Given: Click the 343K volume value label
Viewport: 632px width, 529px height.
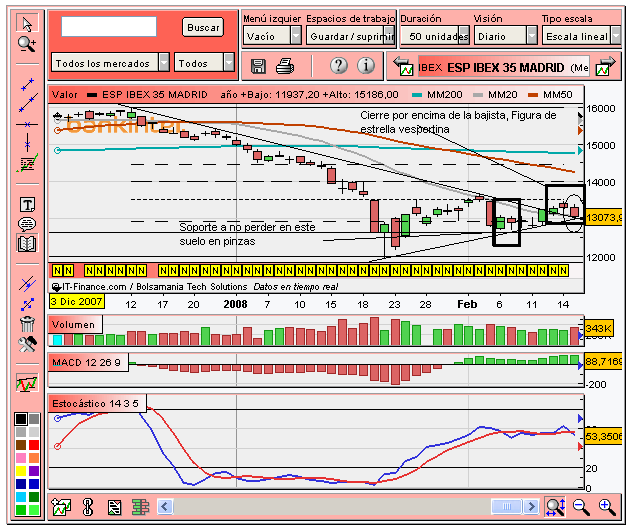Looking at the screenshot, I should coord(599,329).
